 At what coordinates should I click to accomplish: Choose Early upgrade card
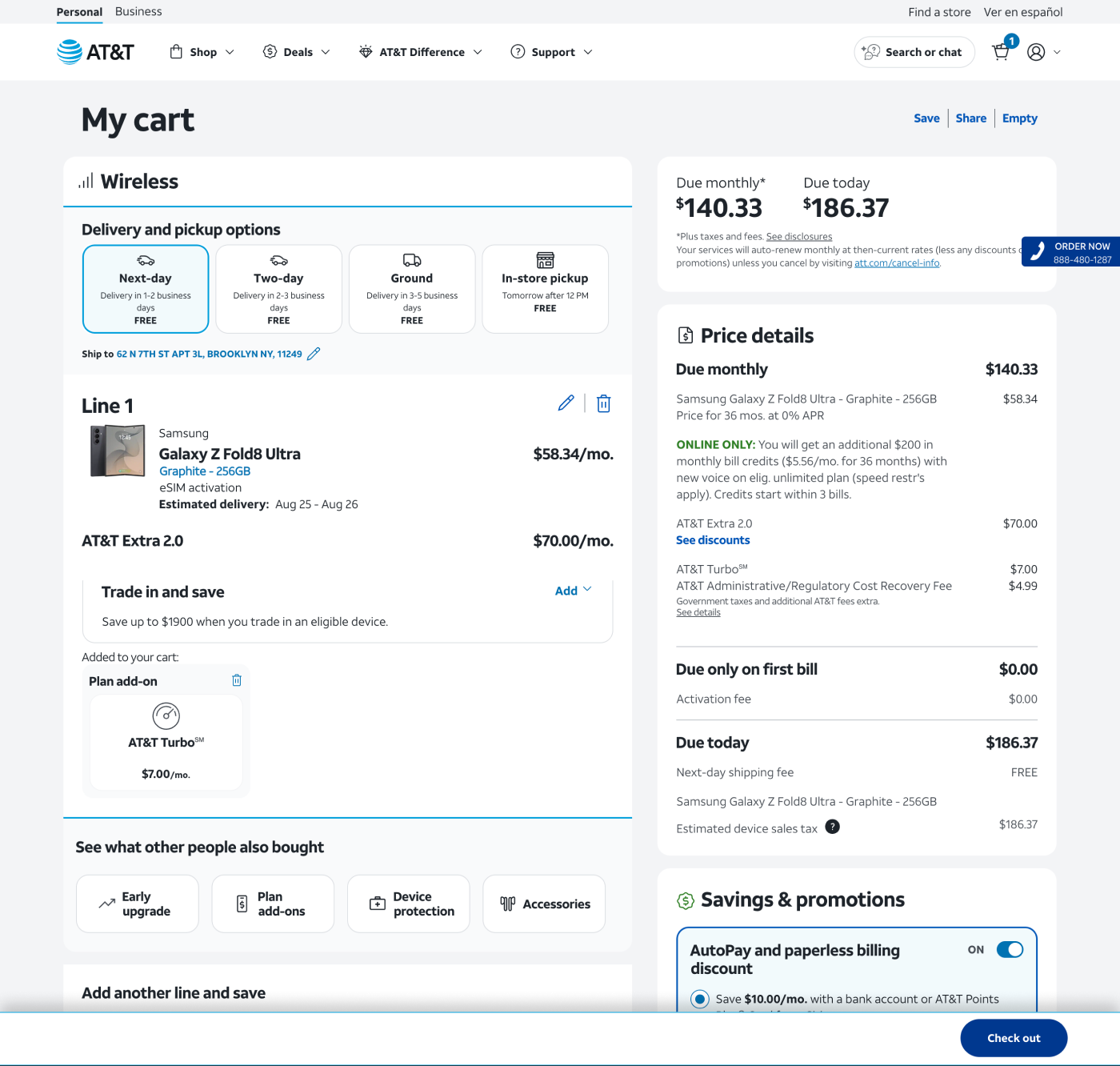tap(138, 904)
